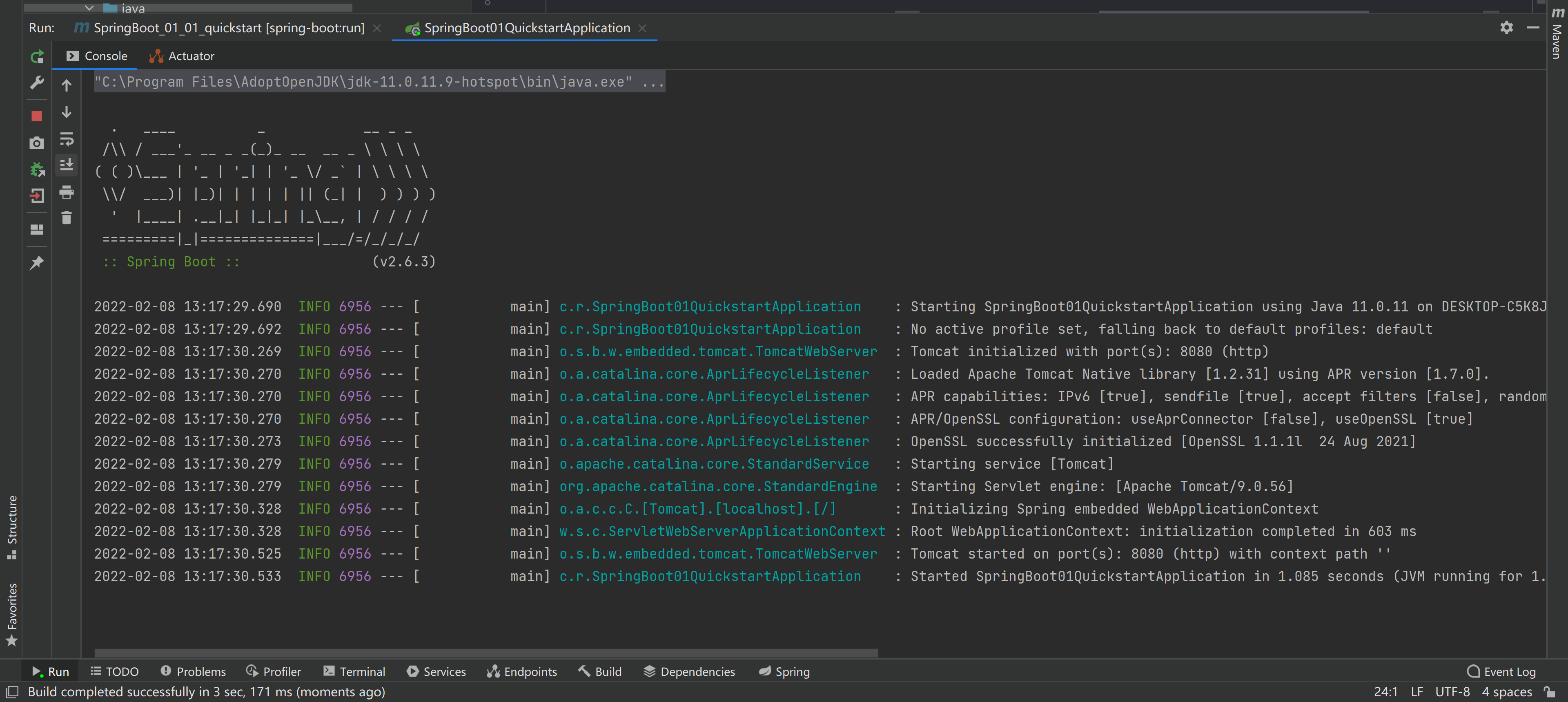Toggle scroll to end of console
The image size is (1568, 702).
(67, 165)
